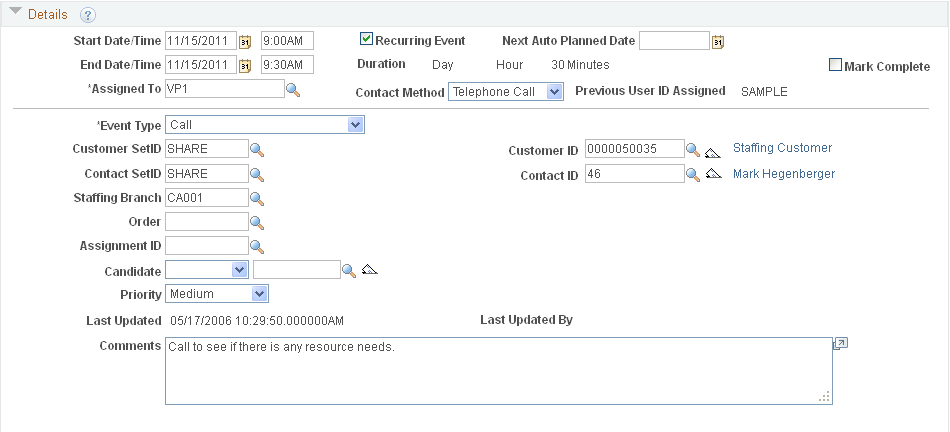Open the Start Date calendar picker
The height and width of the screenshot is (432, 950).
coord(245,42)
